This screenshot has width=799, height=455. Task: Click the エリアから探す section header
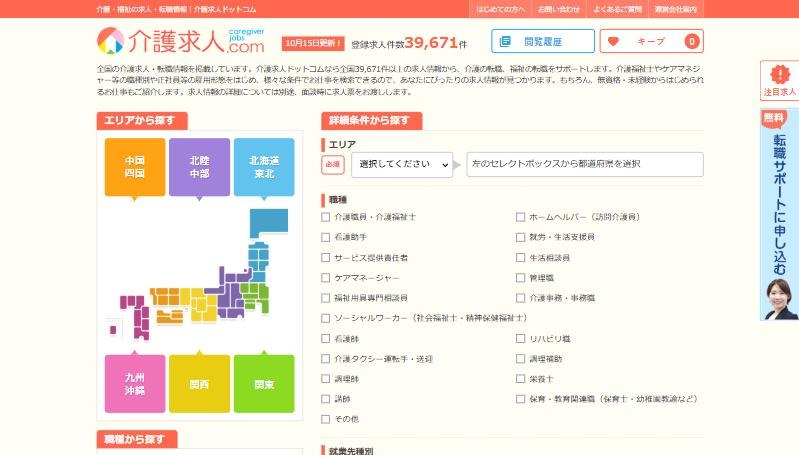(142, 121)
